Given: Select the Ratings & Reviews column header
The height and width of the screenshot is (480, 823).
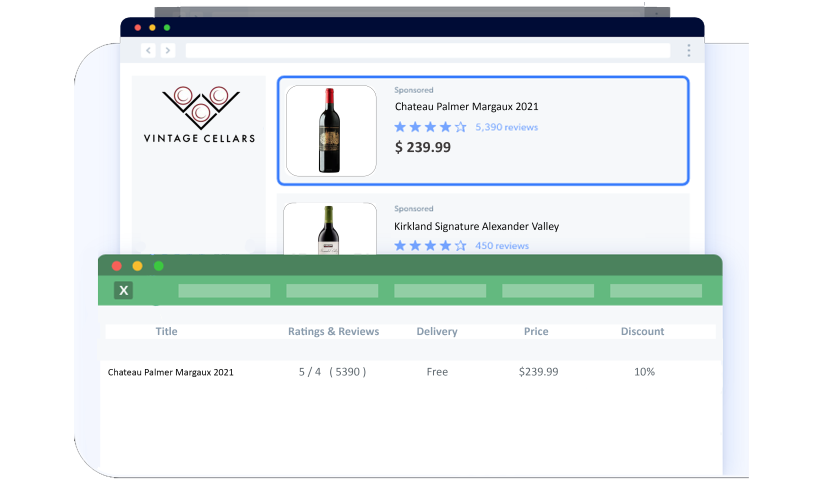Looking at the screenshot, I should (333, 331).
